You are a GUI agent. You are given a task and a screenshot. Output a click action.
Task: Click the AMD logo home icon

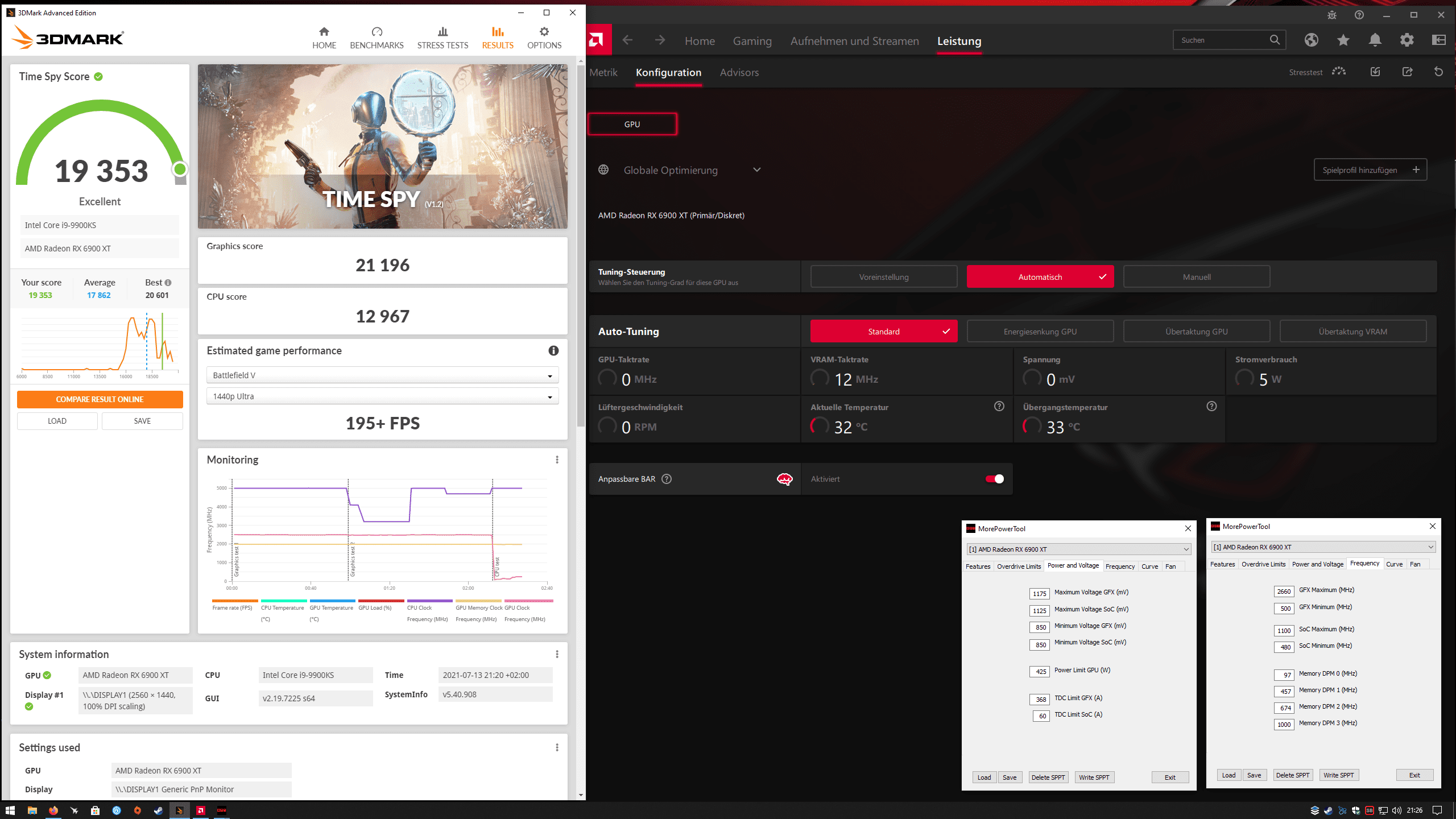[597, 40]
